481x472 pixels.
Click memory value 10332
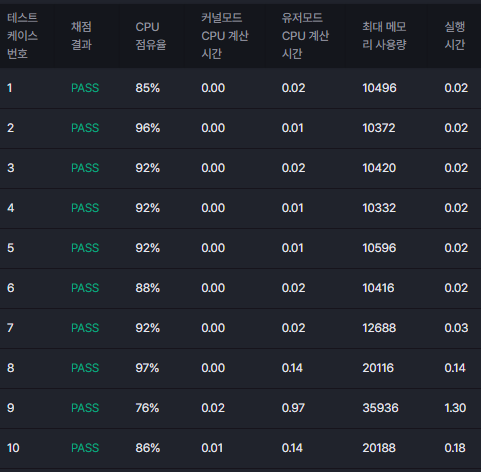pyautogui.click(x=379, y=208)
